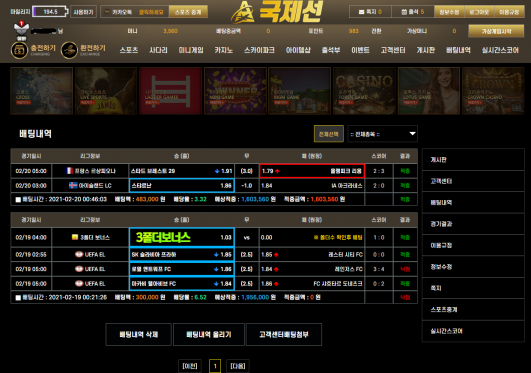Open the 카지노 menu item
531x373 pixels.
(223, 50)
